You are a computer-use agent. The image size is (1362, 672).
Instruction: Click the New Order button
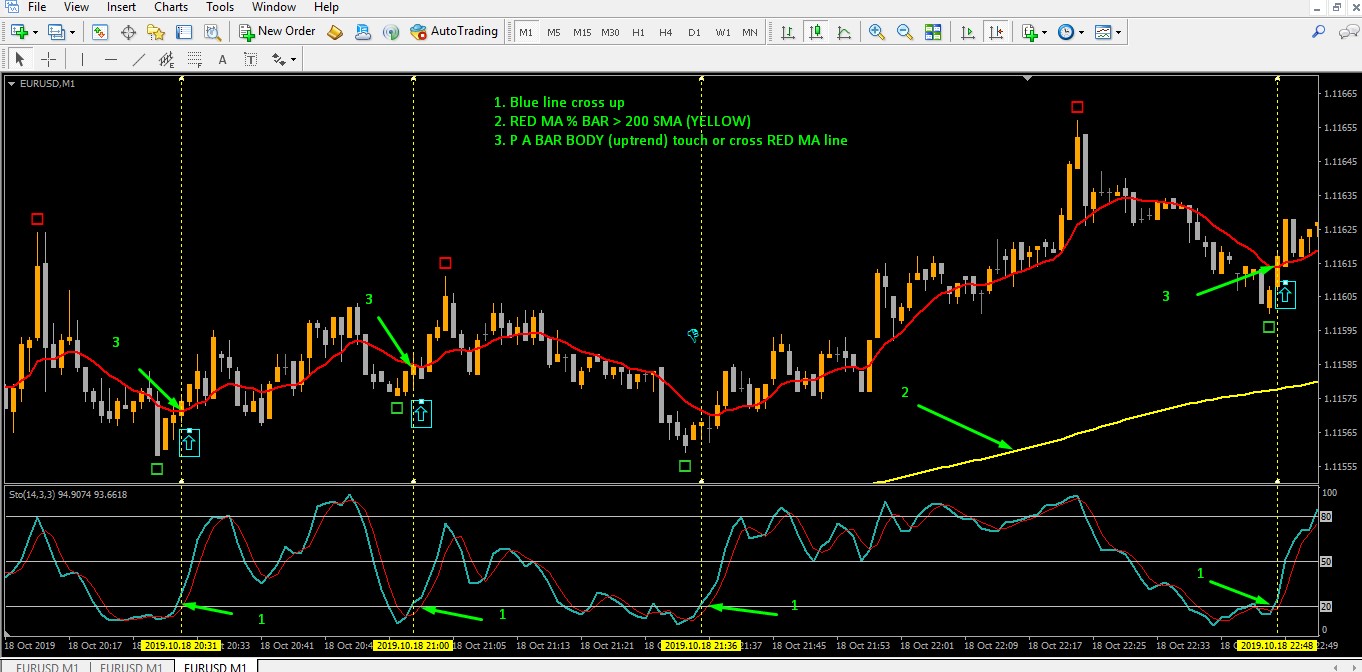278,32
